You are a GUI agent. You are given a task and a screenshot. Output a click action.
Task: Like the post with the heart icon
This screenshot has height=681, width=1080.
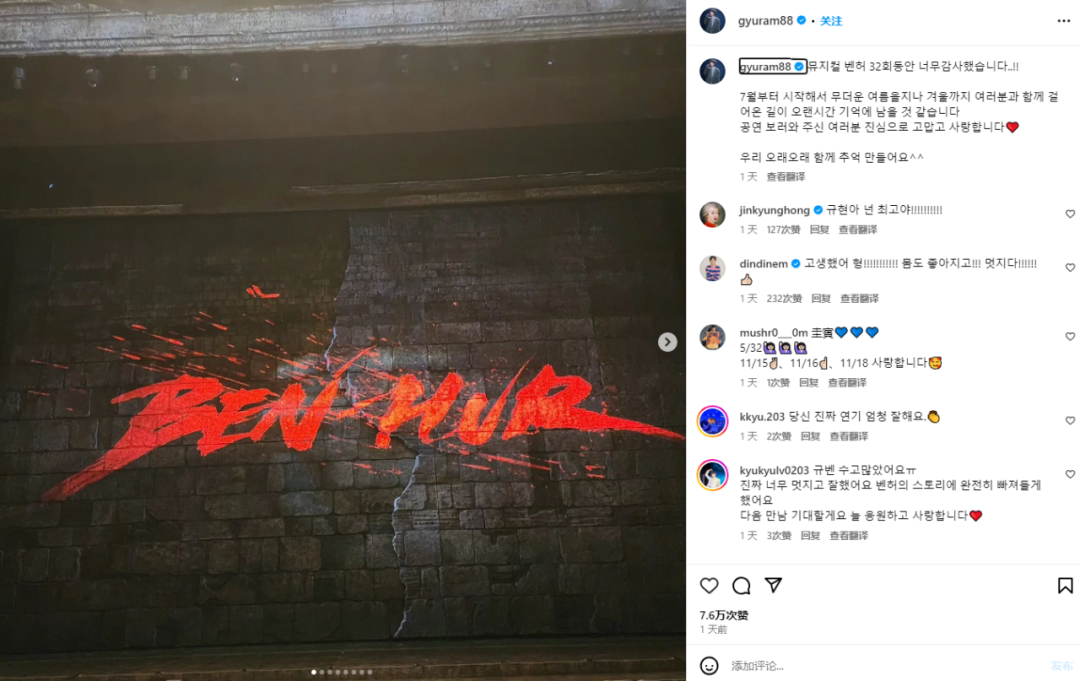click(x=709, y=585)
